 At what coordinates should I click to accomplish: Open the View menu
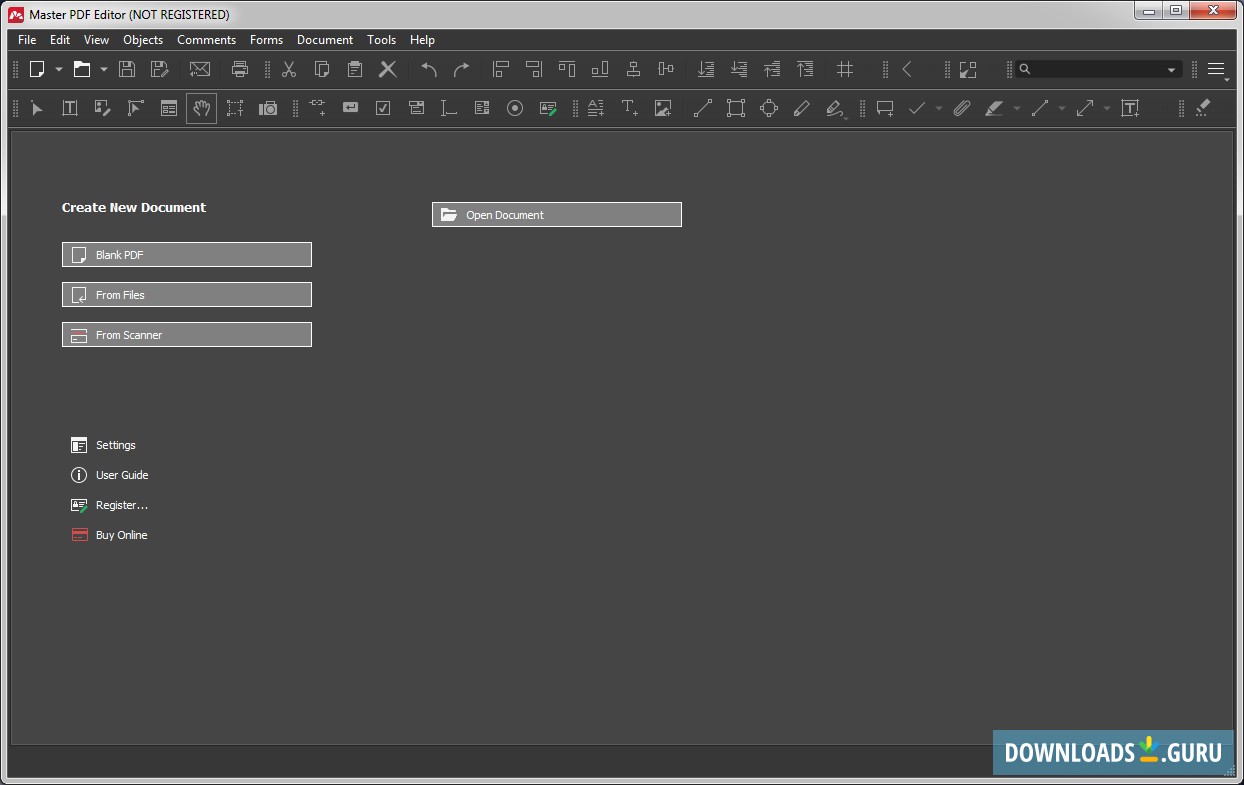tap(96, 40)
